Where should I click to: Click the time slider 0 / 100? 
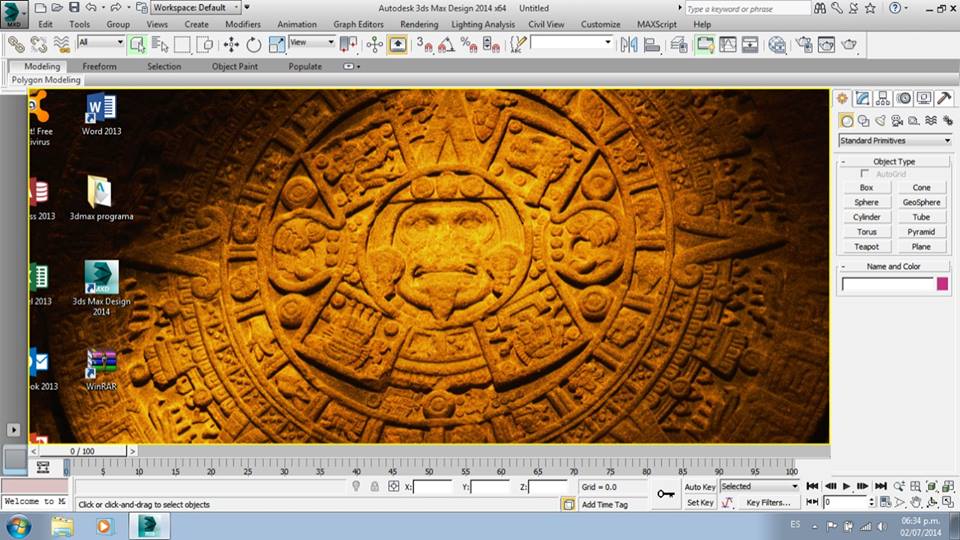[82, 451]
